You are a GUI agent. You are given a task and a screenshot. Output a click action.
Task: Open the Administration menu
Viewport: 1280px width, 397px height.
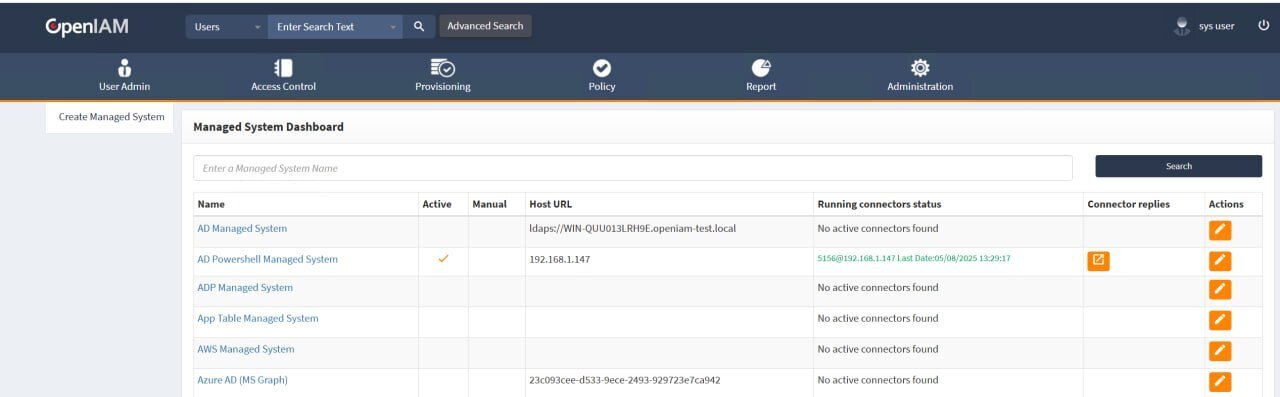click(x=920, y=75)
